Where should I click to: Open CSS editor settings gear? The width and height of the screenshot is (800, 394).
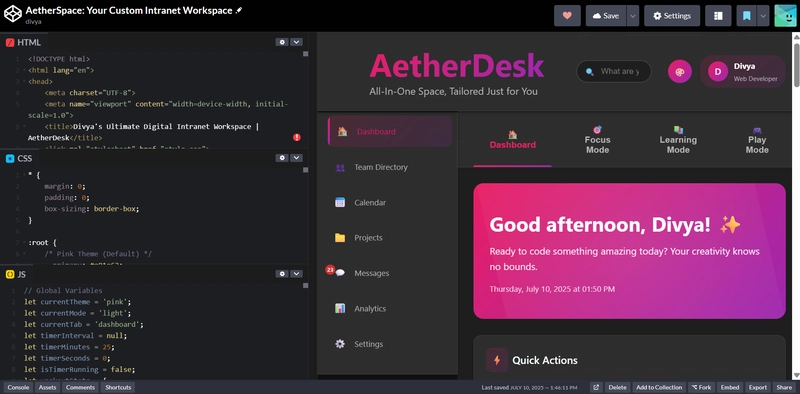pyautogui.click(x=282, y=158)
